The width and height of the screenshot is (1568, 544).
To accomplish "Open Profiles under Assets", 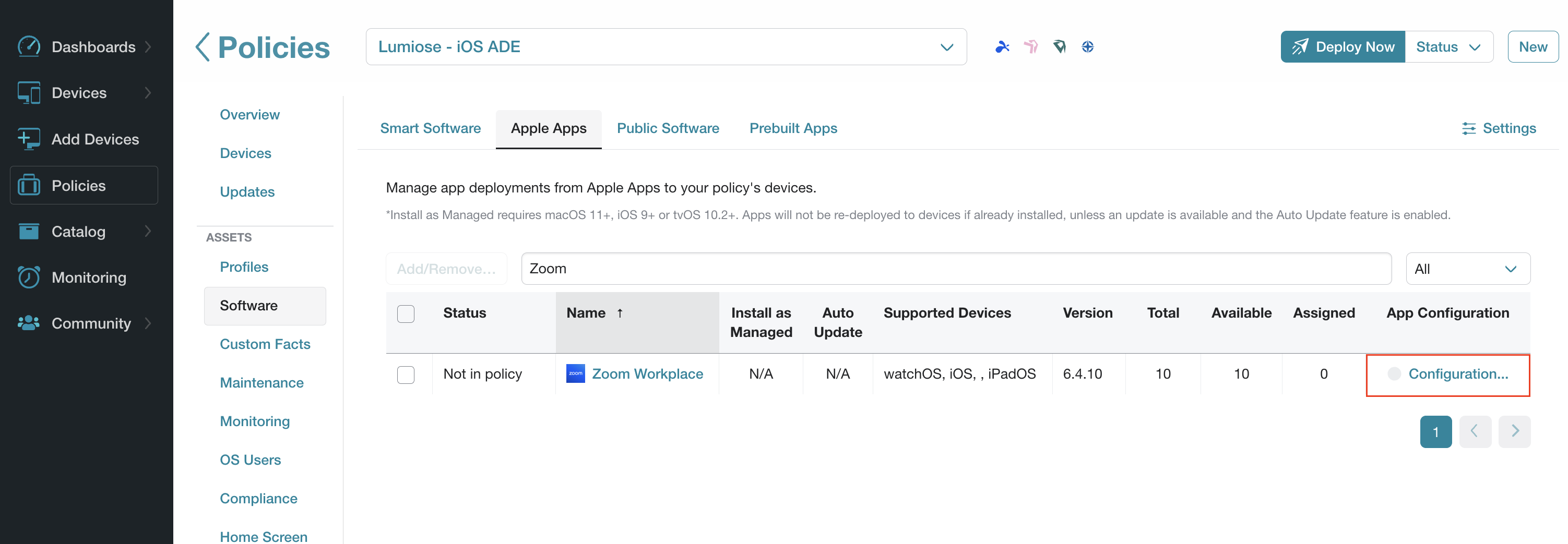I will [244, 267].
